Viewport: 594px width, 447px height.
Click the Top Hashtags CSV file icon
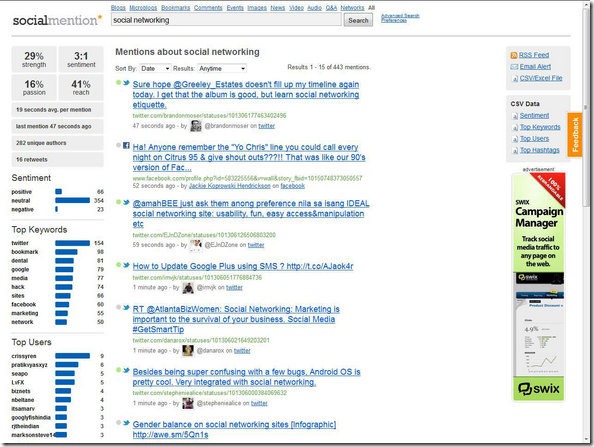(x=515, y=150)
